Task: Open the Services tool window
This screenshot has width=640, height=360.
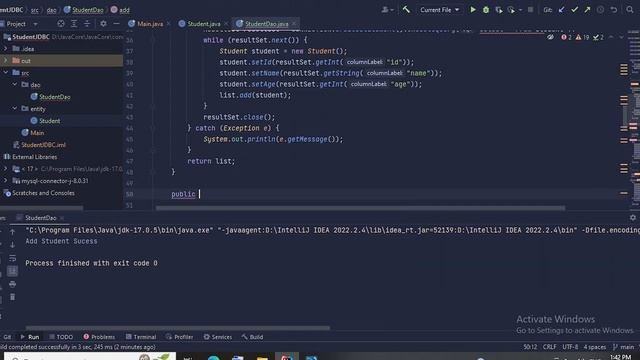Action: [x=218, y=337]
